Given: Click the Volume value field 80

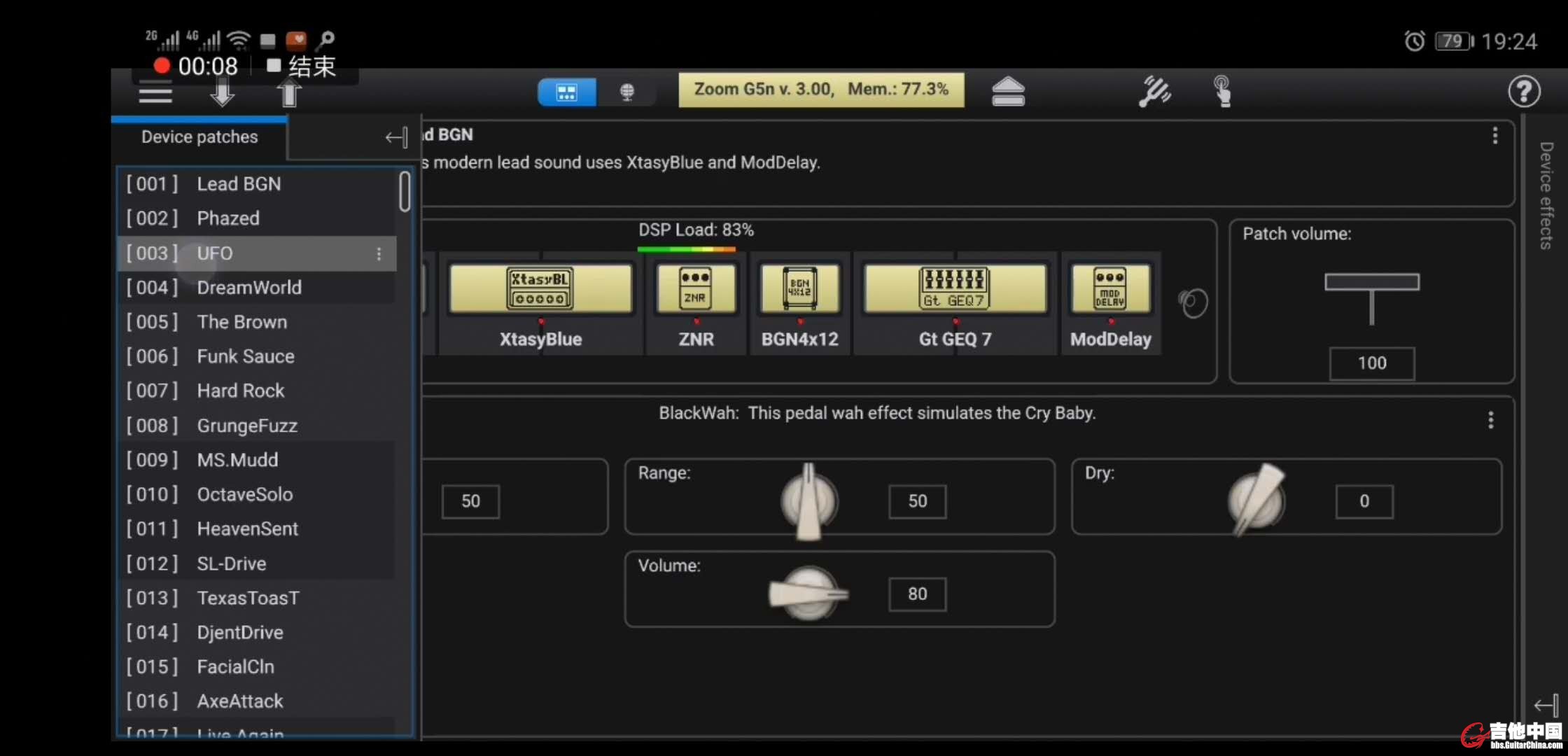Looking at the screenshot, I should pos(917,594).
